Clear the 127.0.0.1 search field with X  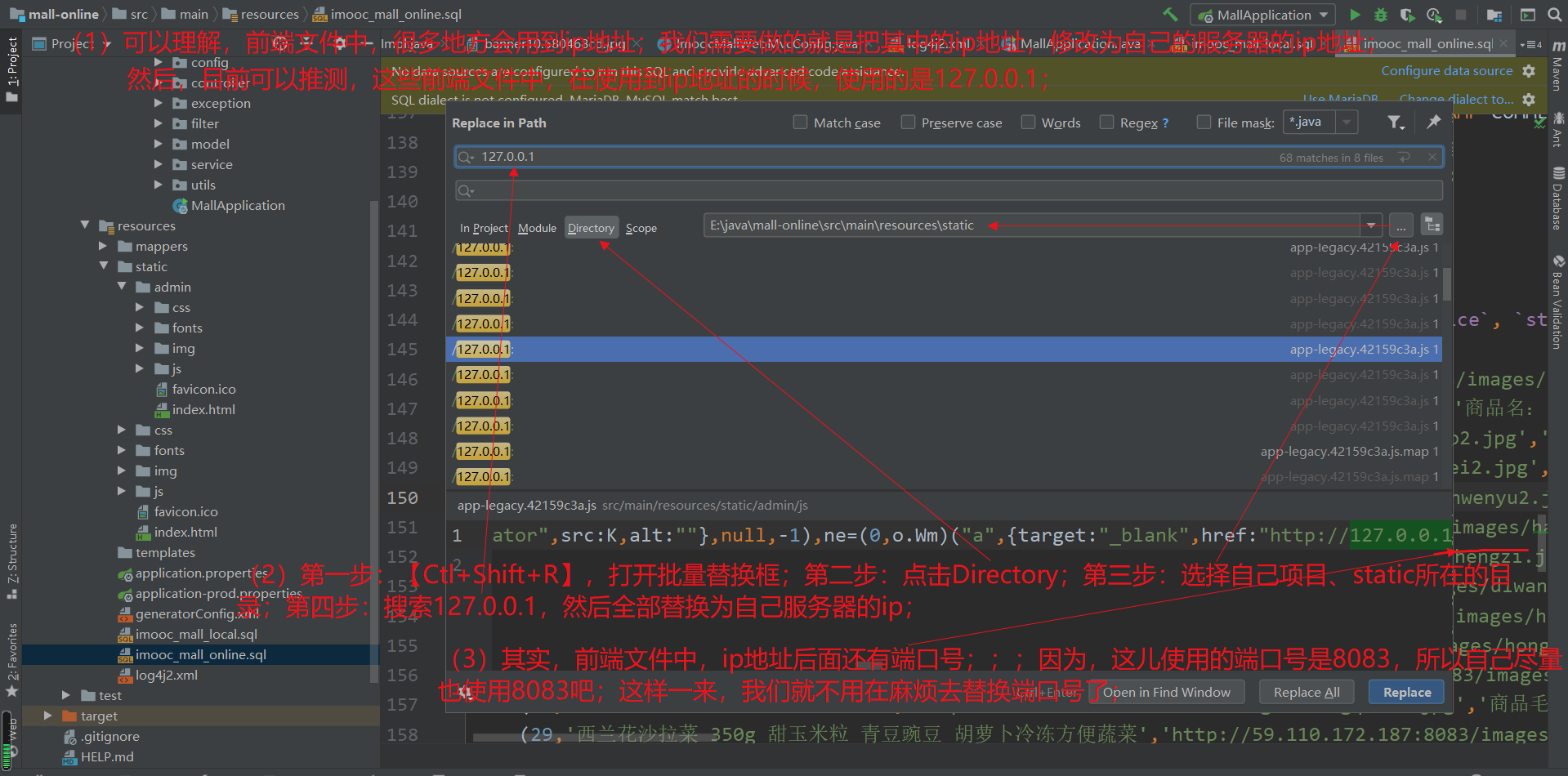click(x=1432, y=157)
